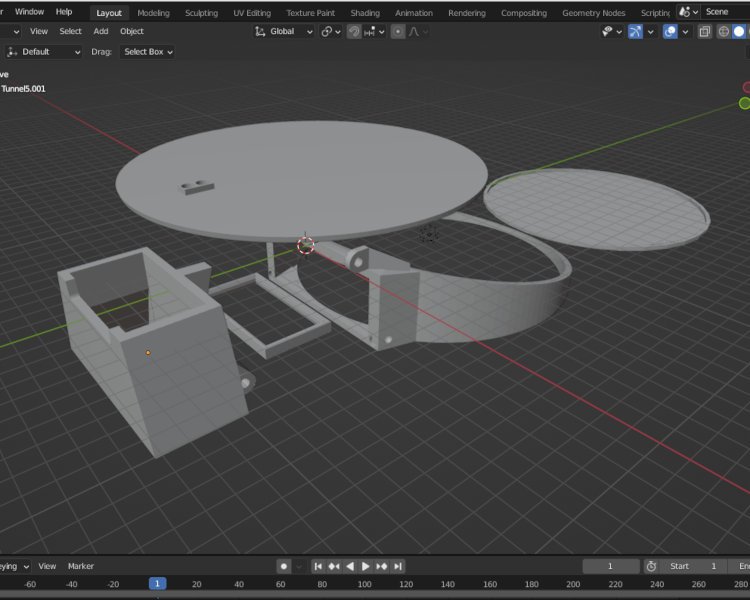
Task: Jump to the timeline end frame
Action: pyautogui.click(x=398, y=566)
